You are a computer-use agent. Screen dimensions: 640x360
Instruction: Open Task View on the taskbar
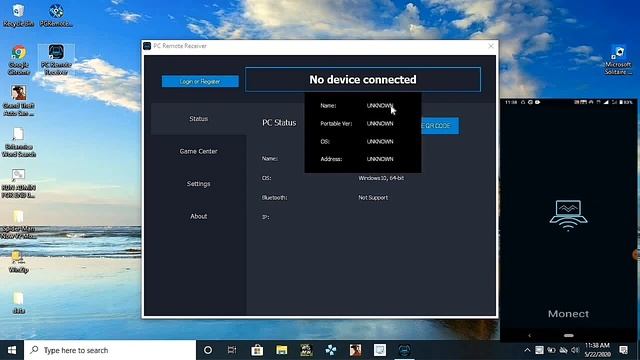232,350
